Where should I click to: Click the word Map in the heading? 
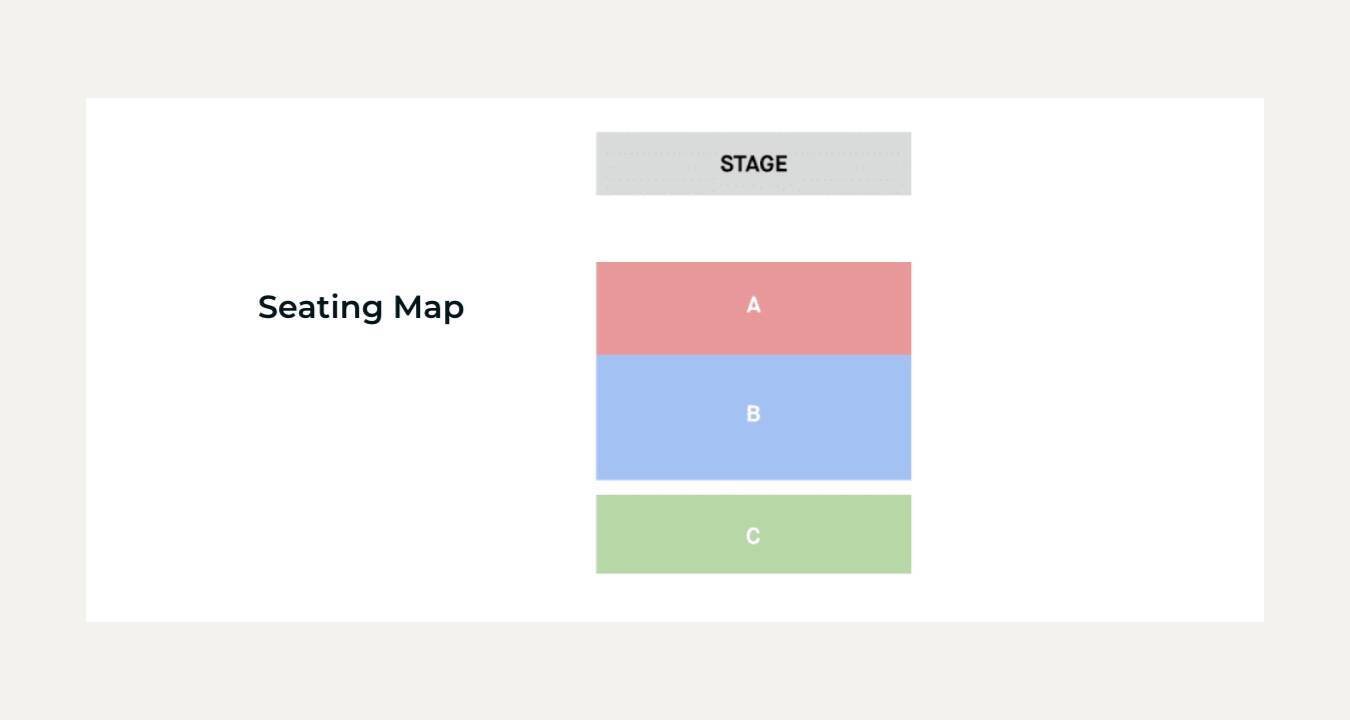(x=428, y=307)
